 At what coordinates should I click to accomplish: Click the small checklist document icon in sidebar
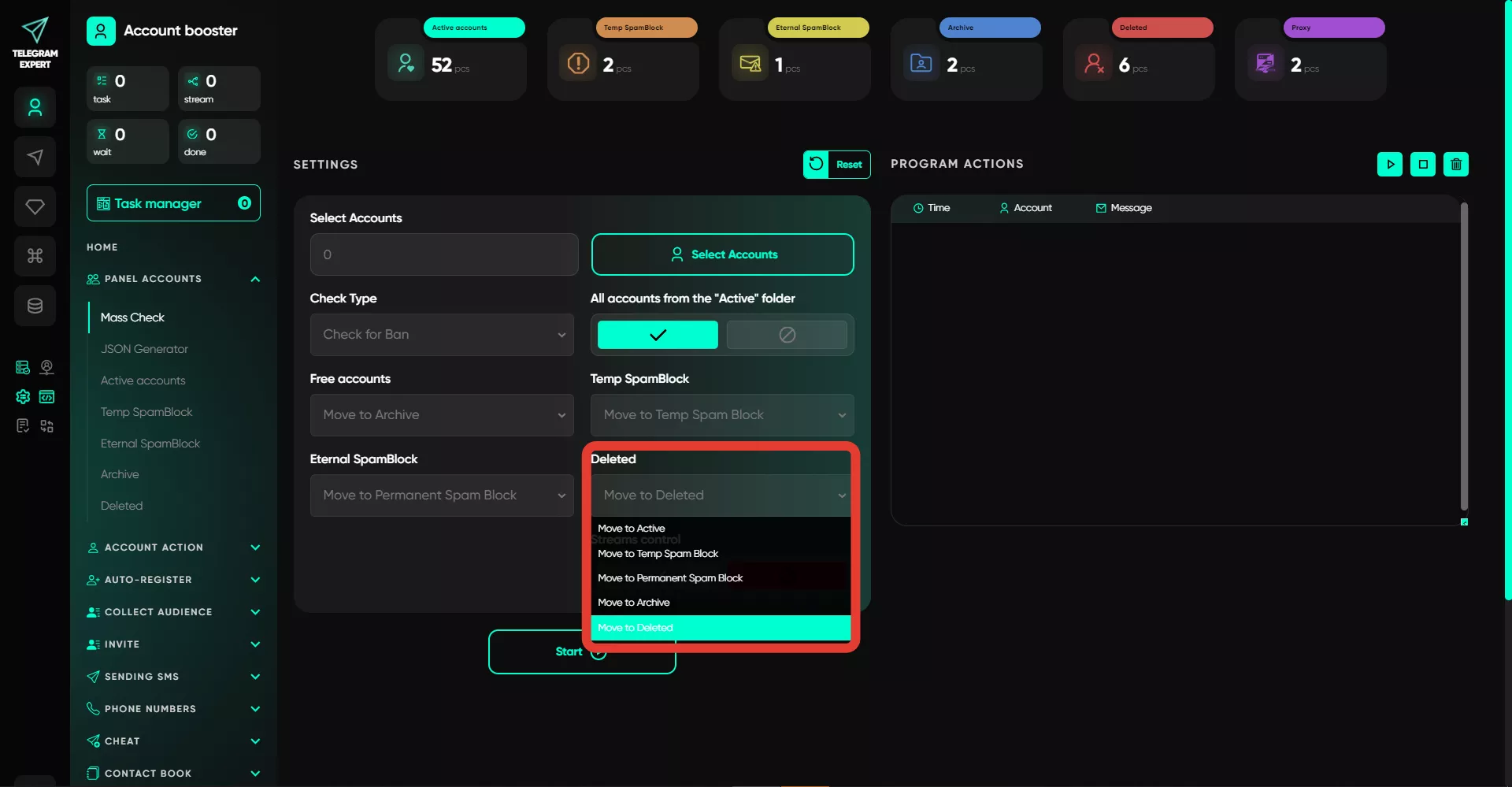(x=23, y=426)
